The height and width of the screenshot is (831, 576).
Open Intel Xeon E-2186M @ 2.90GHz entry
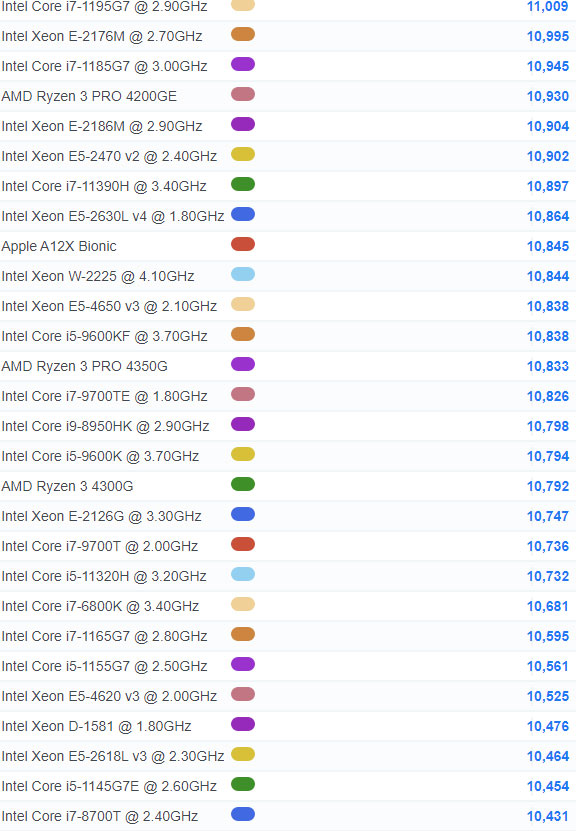pos(102,126)
